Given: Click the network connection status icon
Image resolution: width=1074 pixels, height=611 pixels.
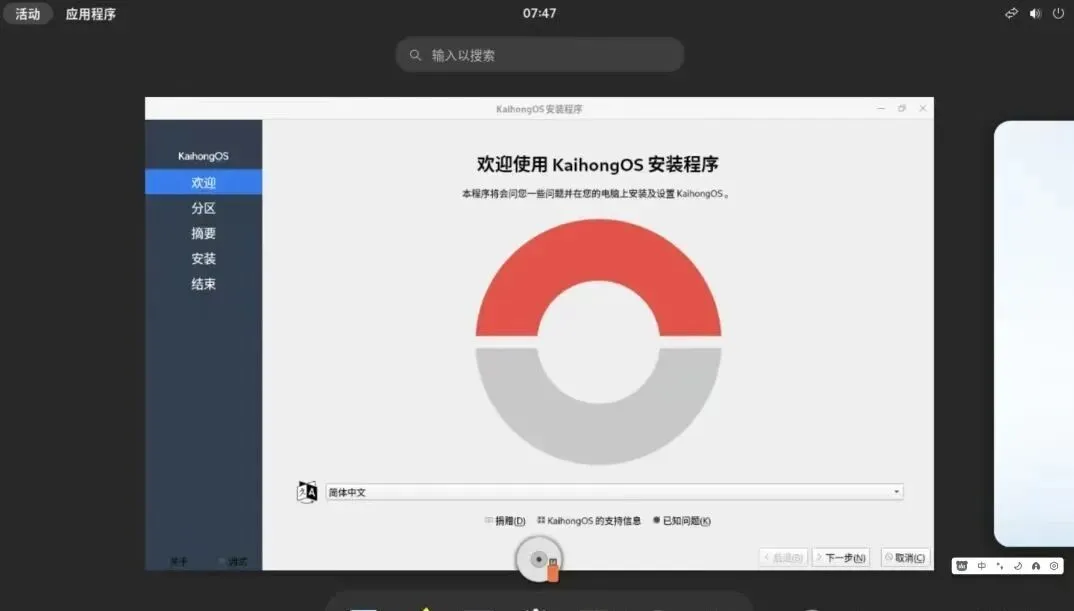Looking at the screenshot, I should click(1011, 14).
